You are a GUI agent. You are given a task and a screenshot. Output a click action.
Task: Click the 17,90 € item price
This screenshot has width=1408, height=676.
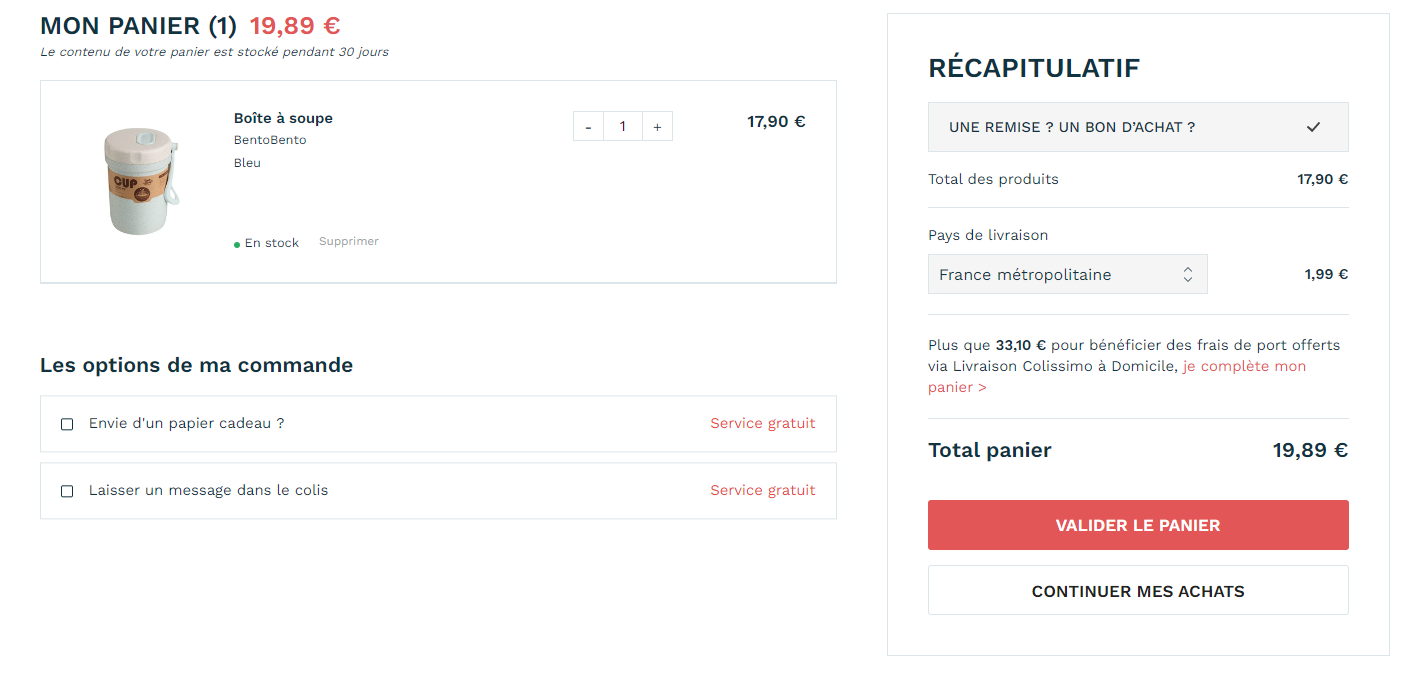tap(776, 122)
